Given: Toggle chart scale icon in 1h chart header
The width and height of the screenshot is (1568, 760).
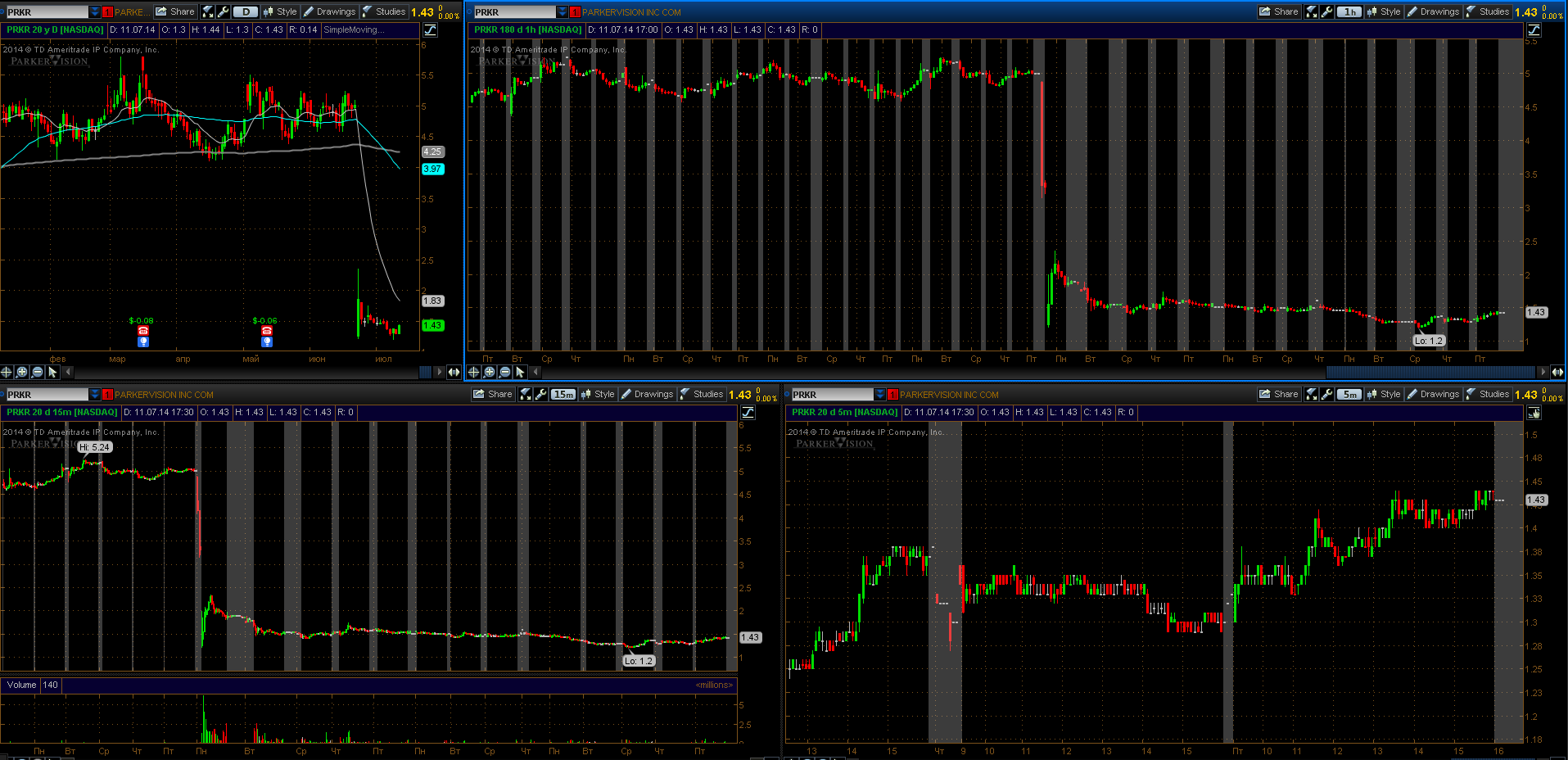Looking at the screenshot, I should (x=1534, y=30).
